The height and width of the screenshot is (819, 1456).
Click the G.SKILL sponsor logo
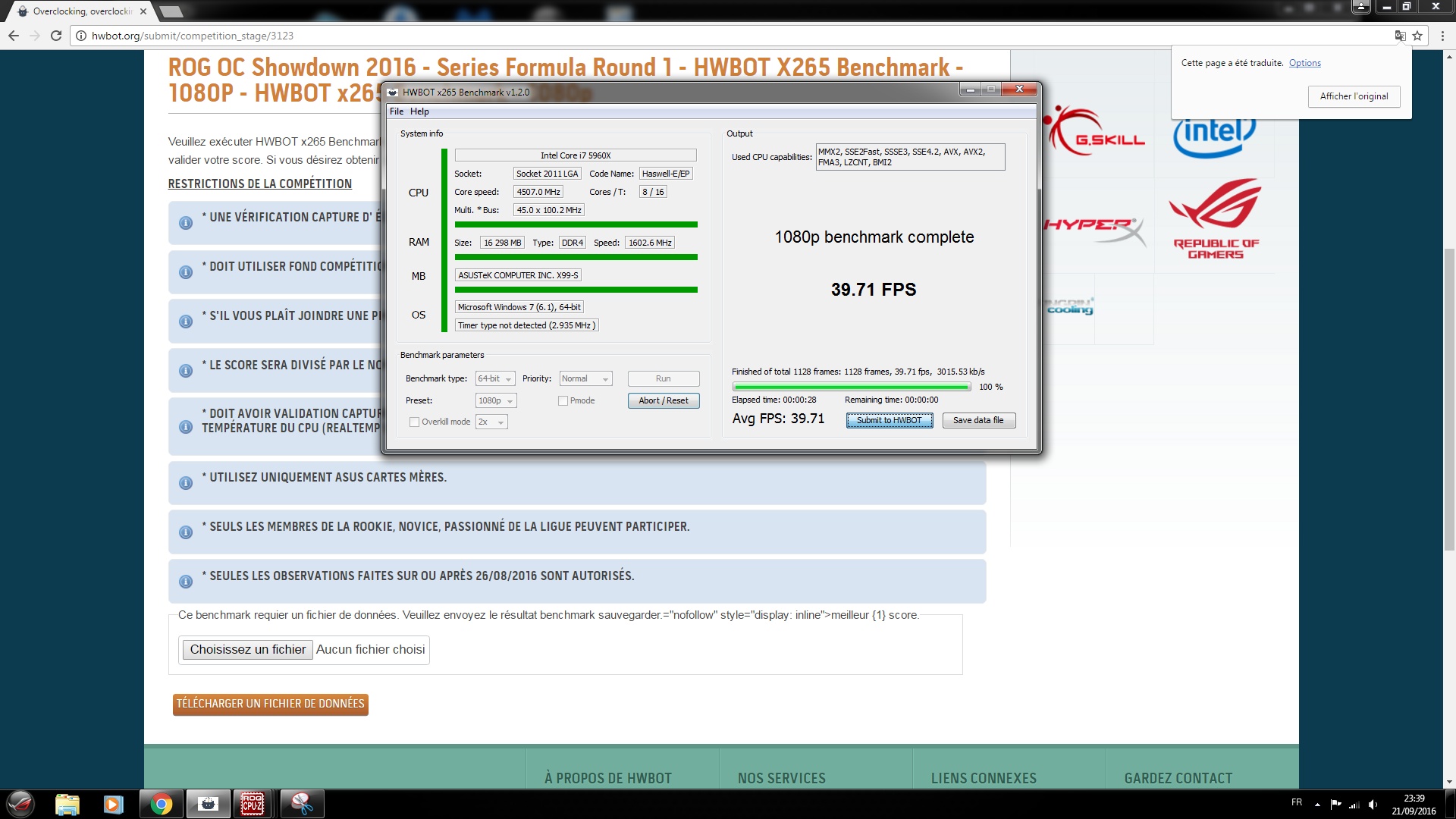pyautogui.click(x=1094, y=130)
